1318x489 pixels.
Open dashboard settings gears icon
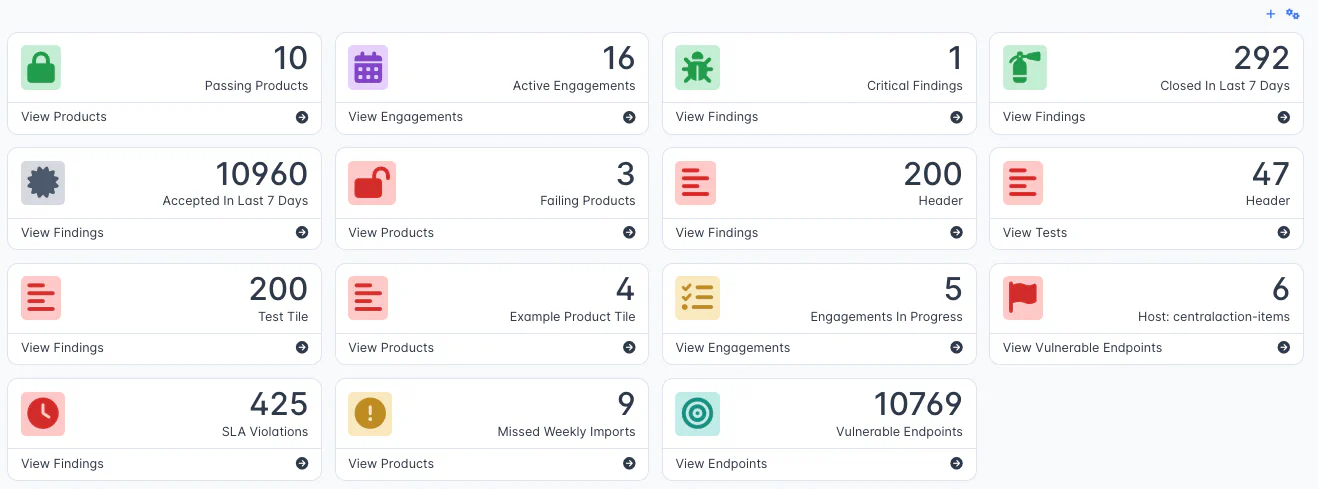(1293, 14)
